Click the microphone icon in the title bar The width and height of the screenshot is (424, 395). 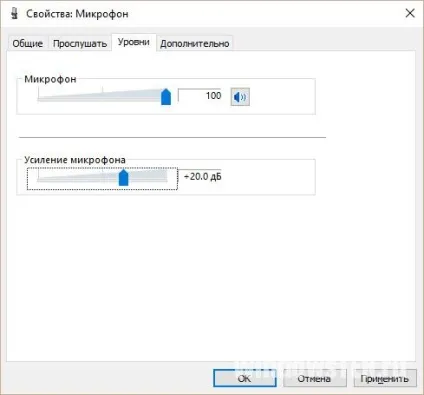[x=14, y=13]
